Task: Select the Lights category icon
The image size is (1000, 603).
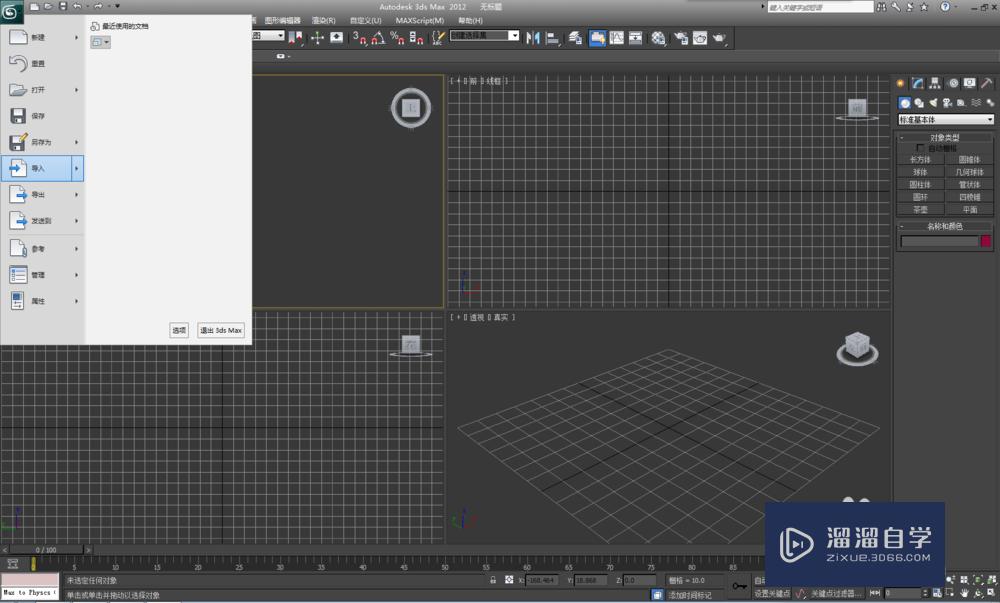Action: (x=932, y=102)
